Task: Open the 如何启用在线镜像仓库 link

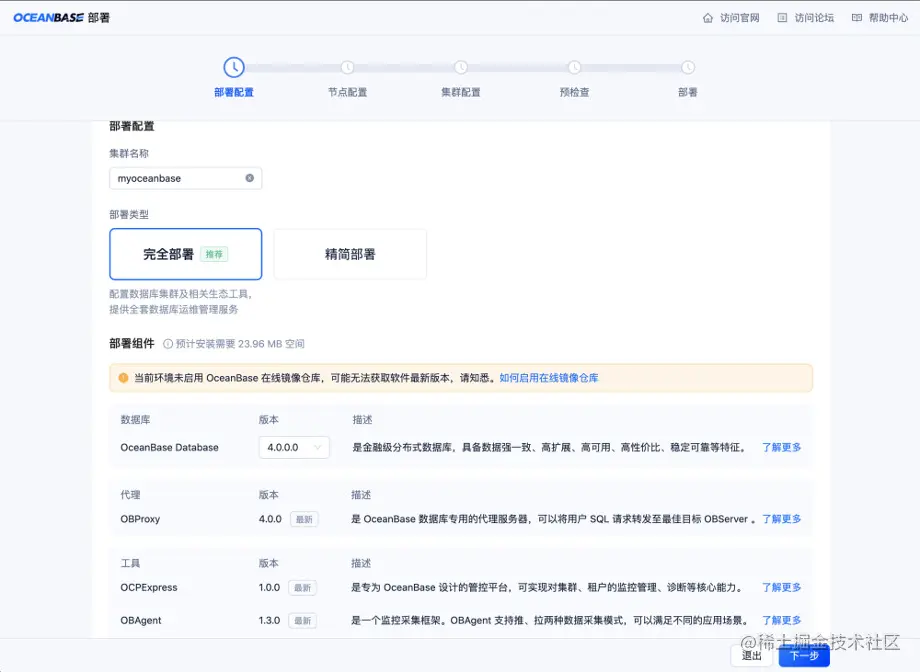Action: point(549,378)
